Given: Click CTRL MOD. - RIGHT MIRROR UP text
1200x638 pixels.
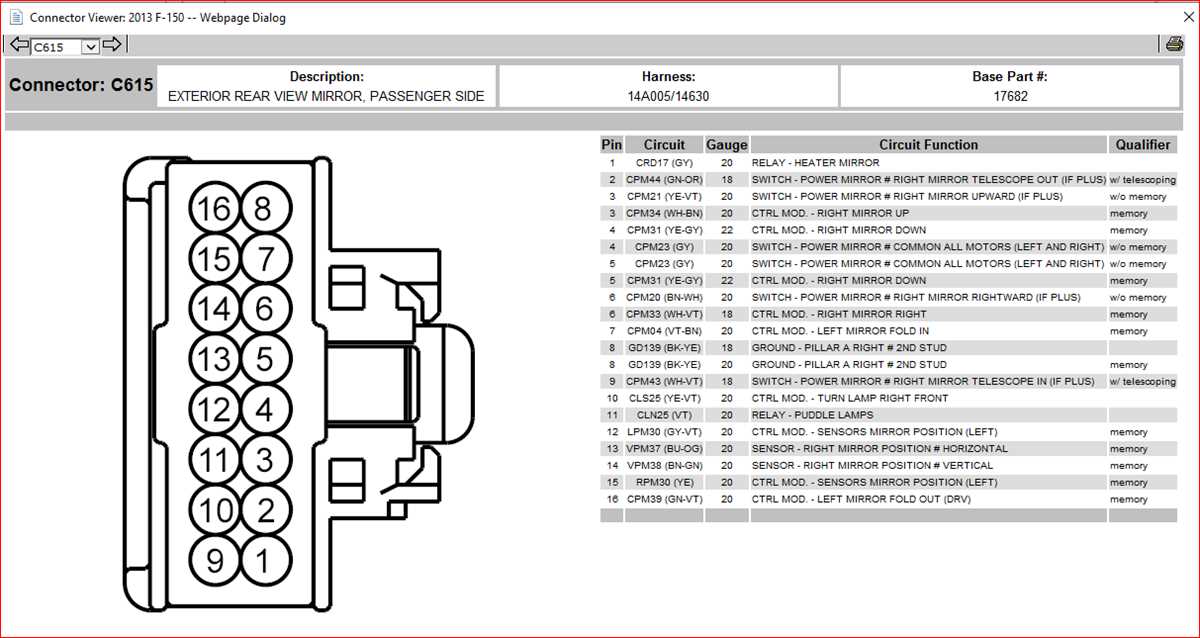Looking at the screenshot, I should pos(830,213).
